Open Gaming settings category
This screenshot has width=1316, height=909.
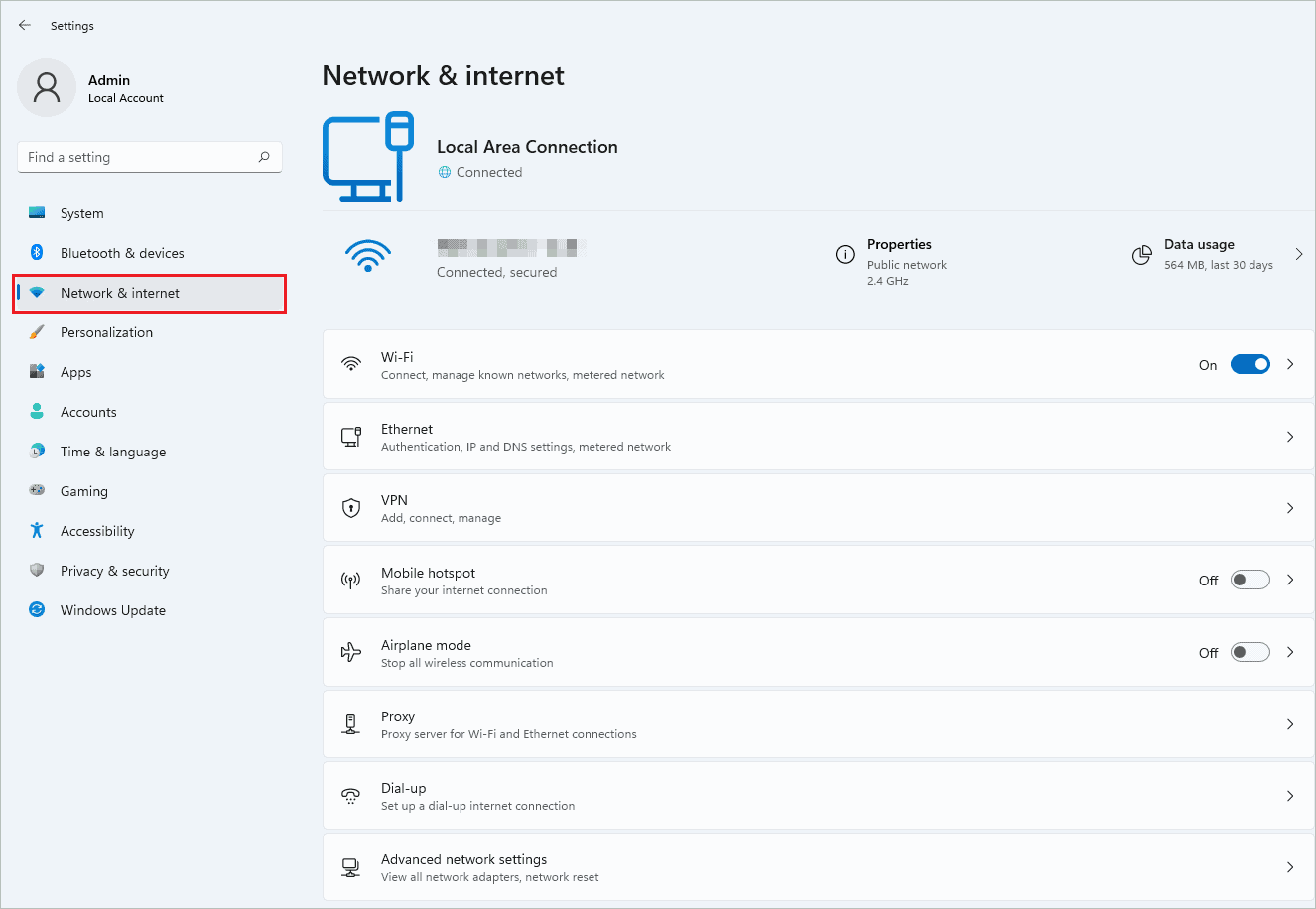click(x=150, y=491)
